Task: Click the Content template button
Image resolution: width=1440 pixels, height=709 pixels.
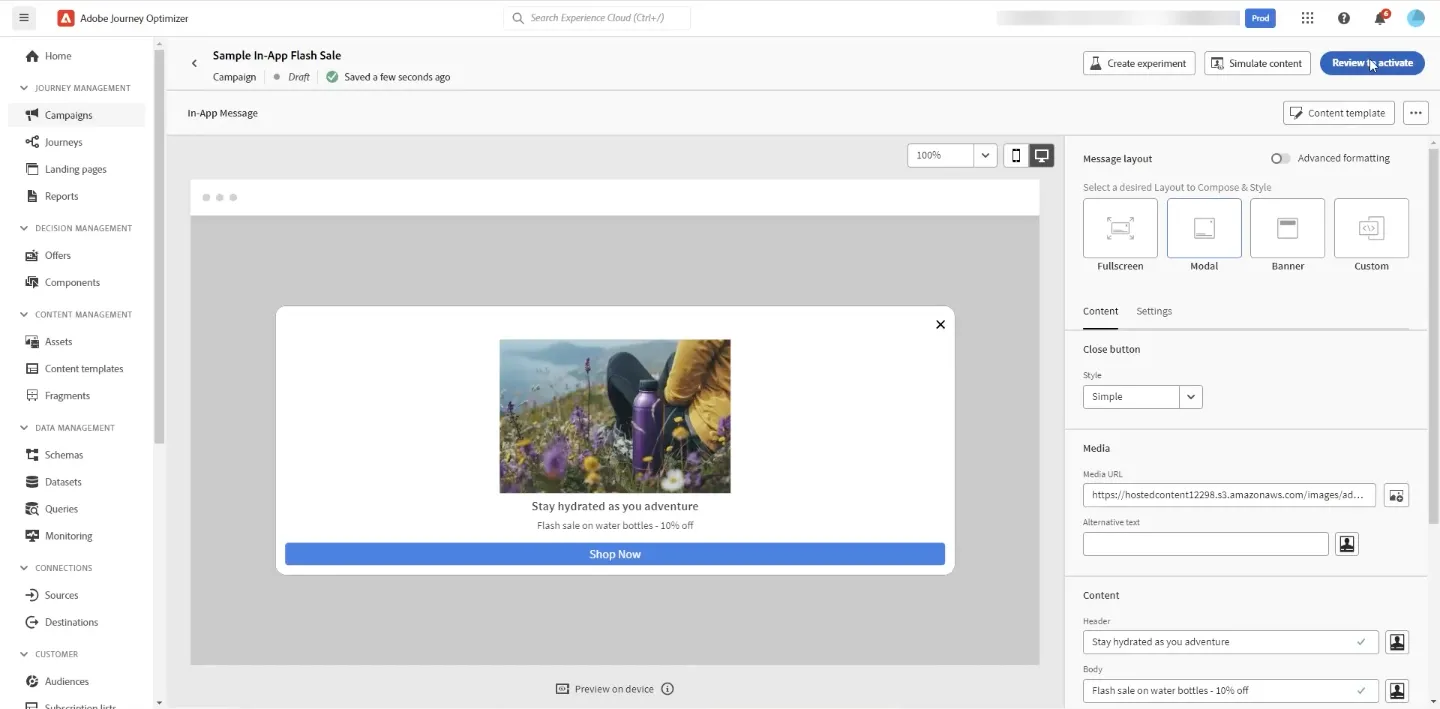Action: click(x=1338, y=113)
